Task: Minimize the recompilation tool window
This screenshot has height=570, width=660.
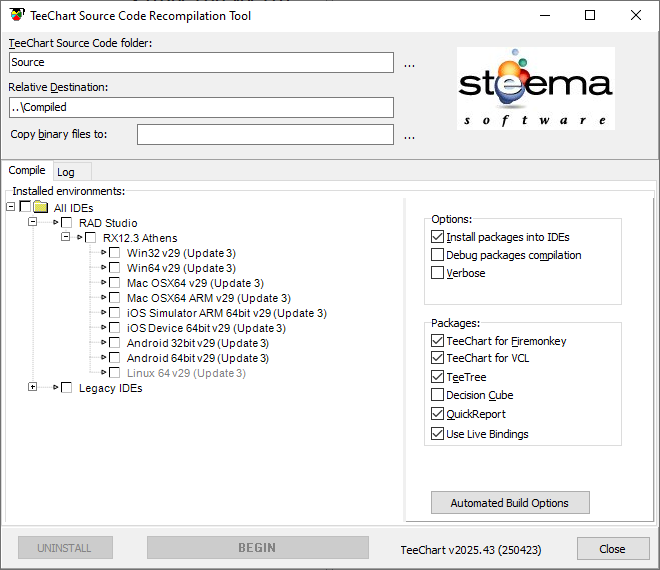Action: click(545, 16)
